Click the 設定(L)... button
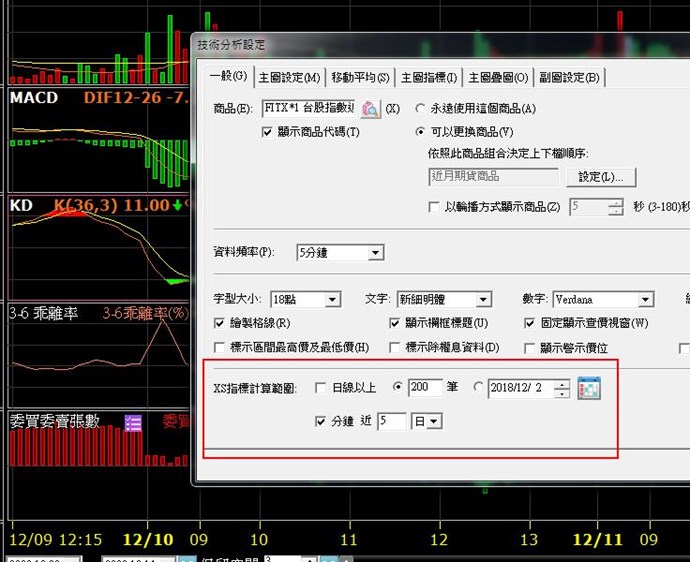The height and width of the screenshot is (562, 690). [x=601, y=177]
